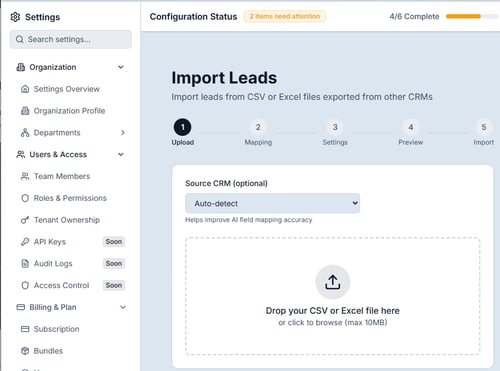
Task: Select the Audit Logs sidebar entry
Action: pos(53,264)
